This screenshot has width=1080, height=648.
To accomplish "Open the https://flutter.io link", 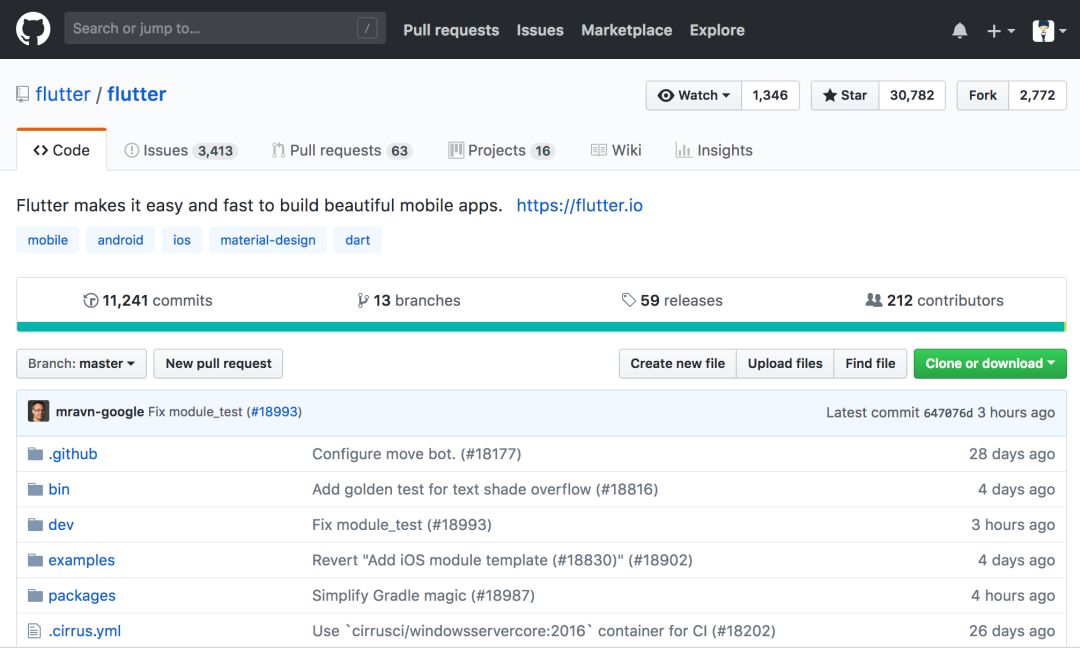I will pyautogui.click(x=579, y=205).
